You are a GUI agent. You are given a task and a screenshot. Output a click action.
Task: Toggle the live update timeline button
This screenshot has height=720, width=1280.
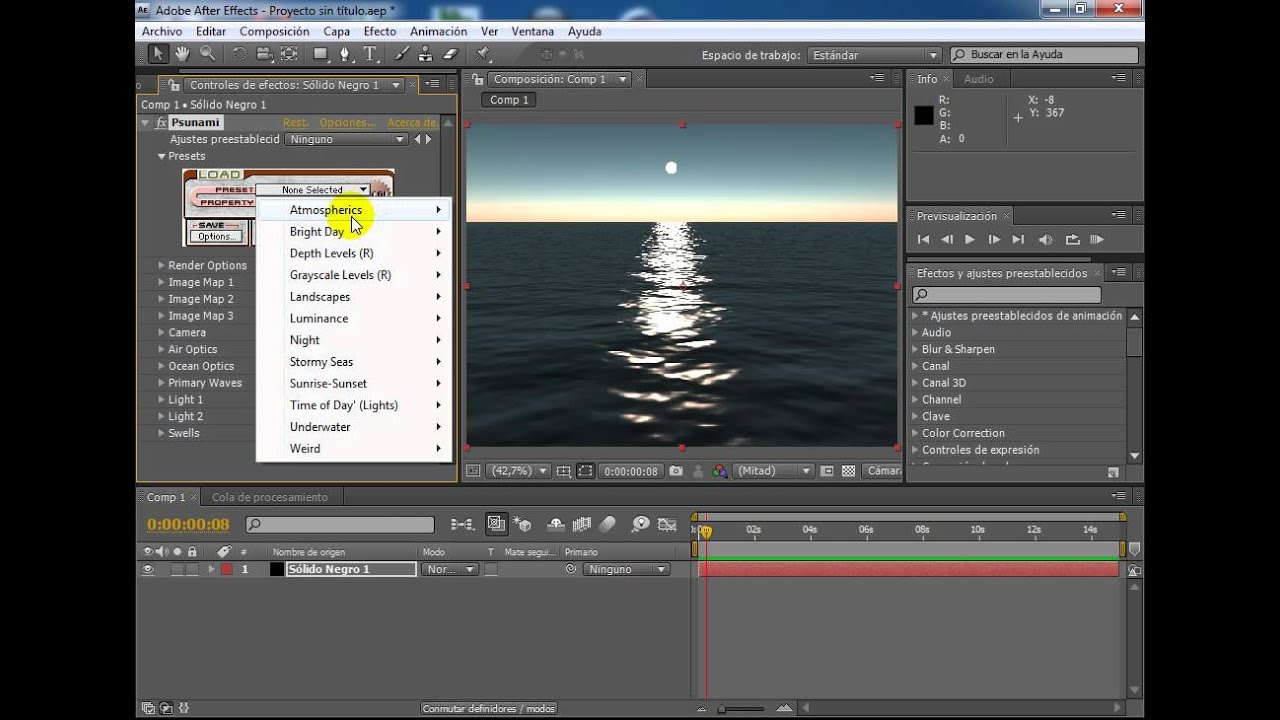click(x=496, y=524)
